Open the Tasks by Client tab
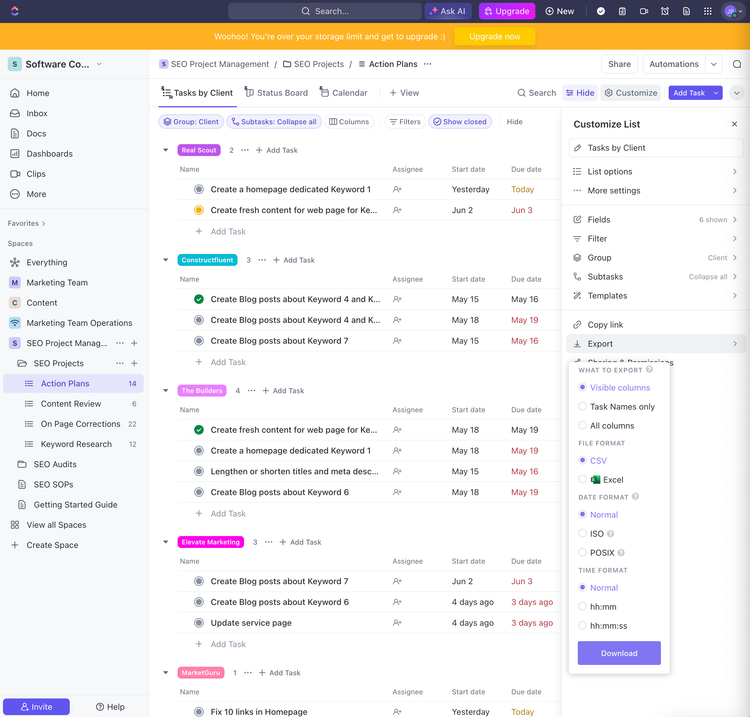This screenshot has height=717, width=750. click(197, 93)
